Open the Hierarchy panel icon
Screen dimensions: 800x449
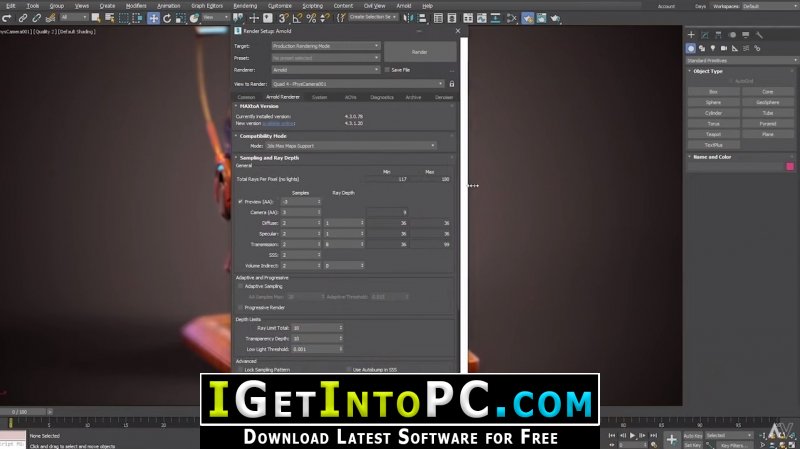(x=718, y=35)
